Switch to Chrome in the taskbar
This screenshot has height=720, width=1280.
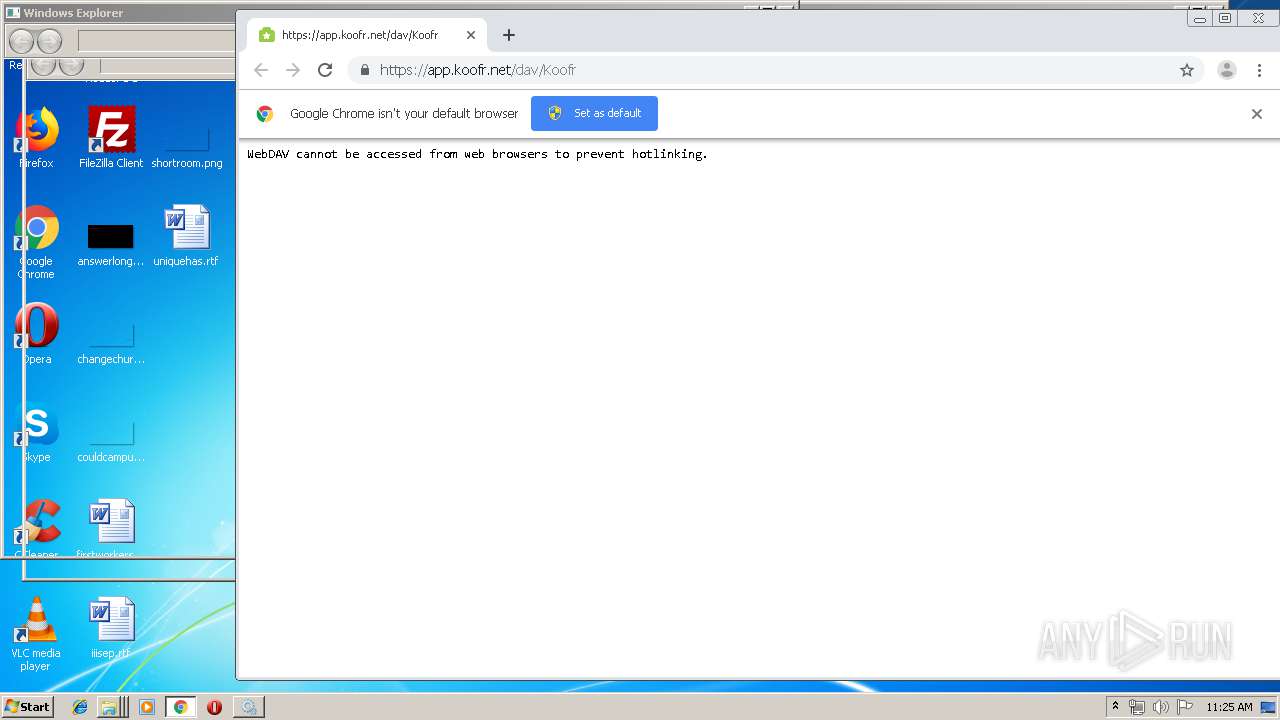(180, 707)
